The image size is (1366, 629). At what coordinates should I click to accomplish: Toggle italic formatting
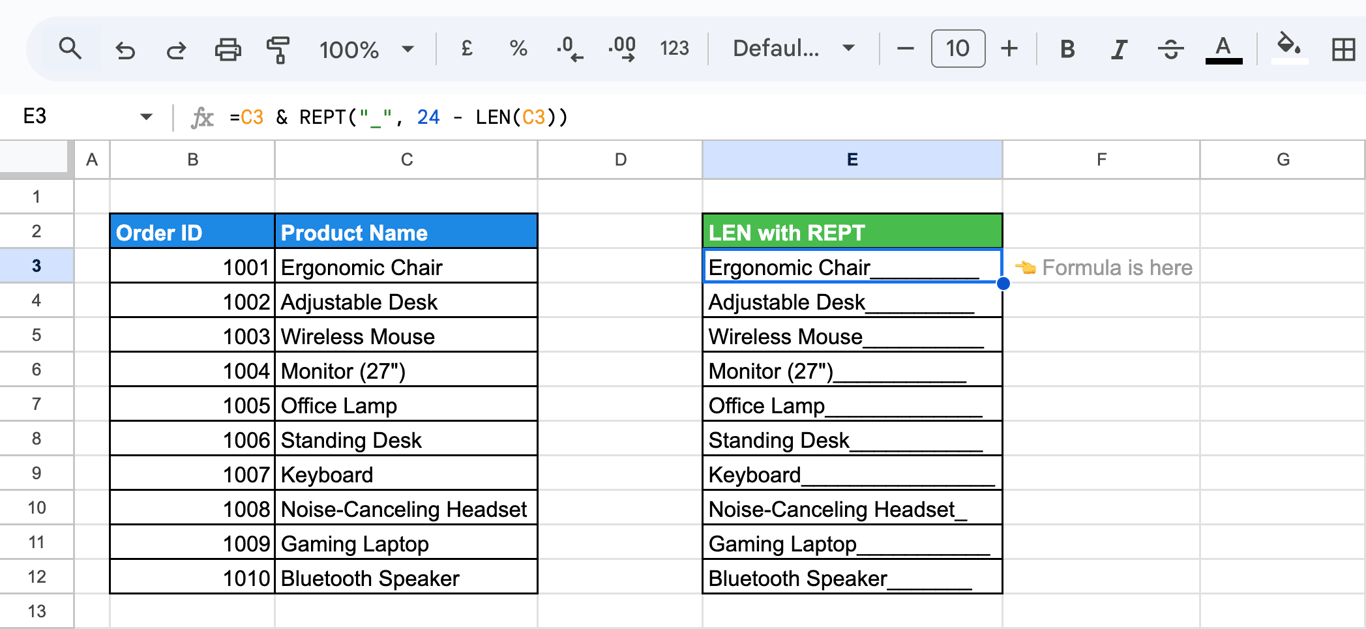click(1119, 49)
